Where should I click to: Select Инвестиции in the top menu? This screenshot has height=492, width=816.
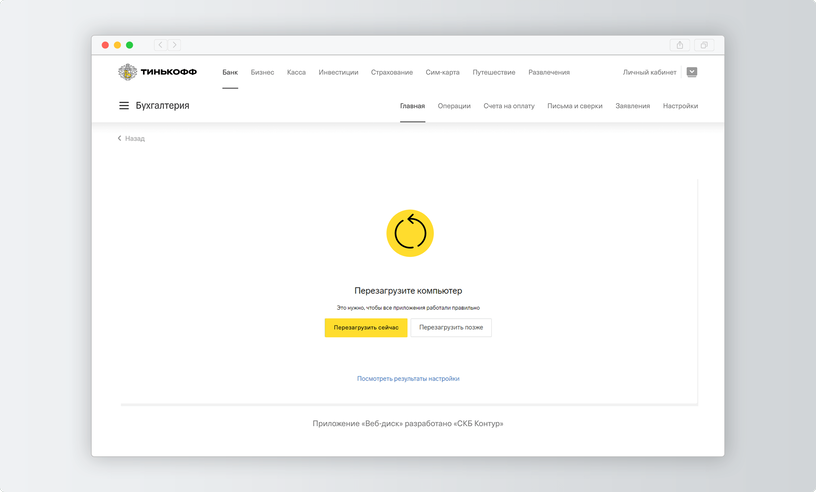point(338,72)
